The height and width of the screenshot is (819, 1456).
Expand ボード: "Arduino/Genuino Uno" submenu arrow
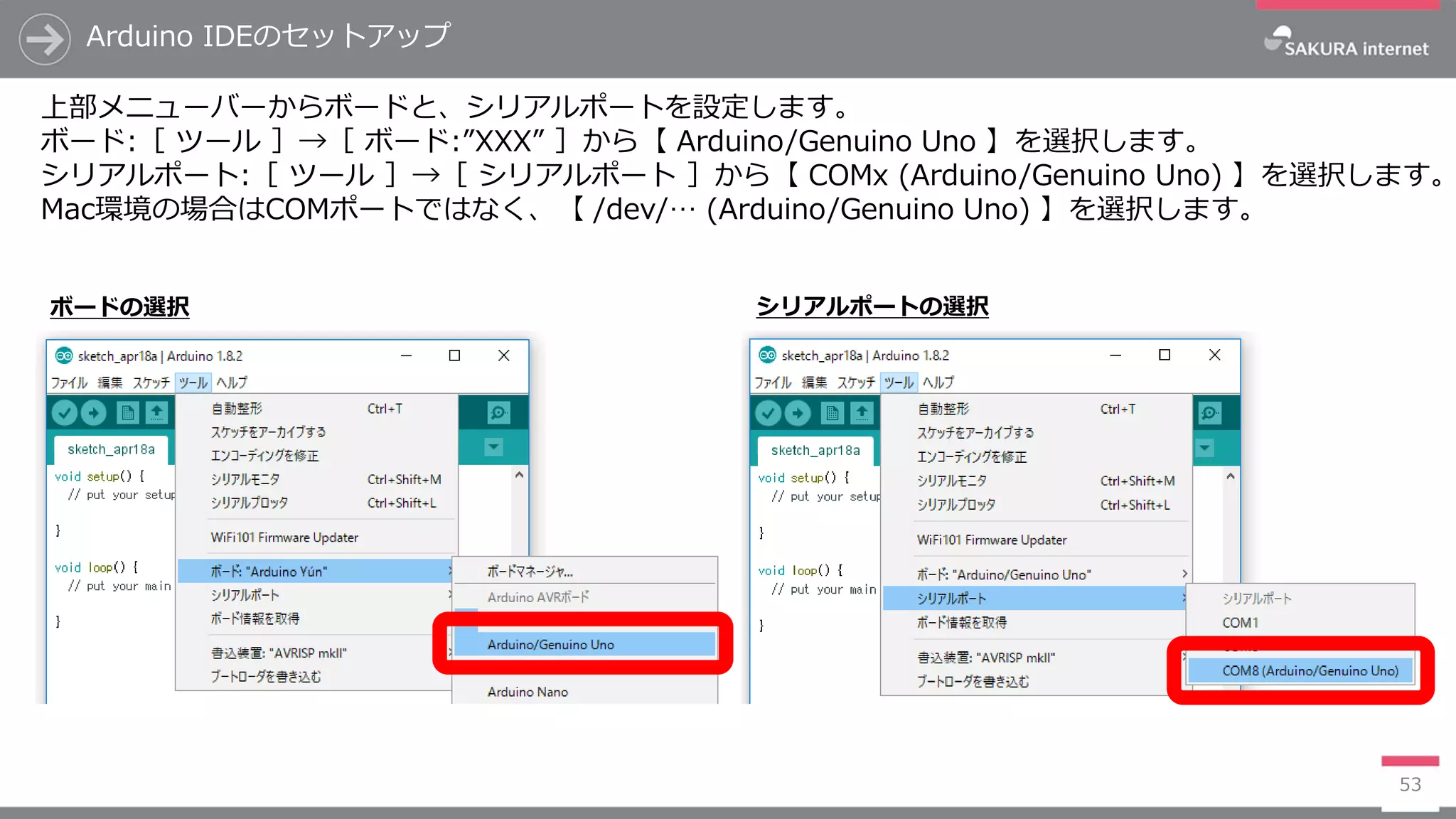tap(1184, 574)
